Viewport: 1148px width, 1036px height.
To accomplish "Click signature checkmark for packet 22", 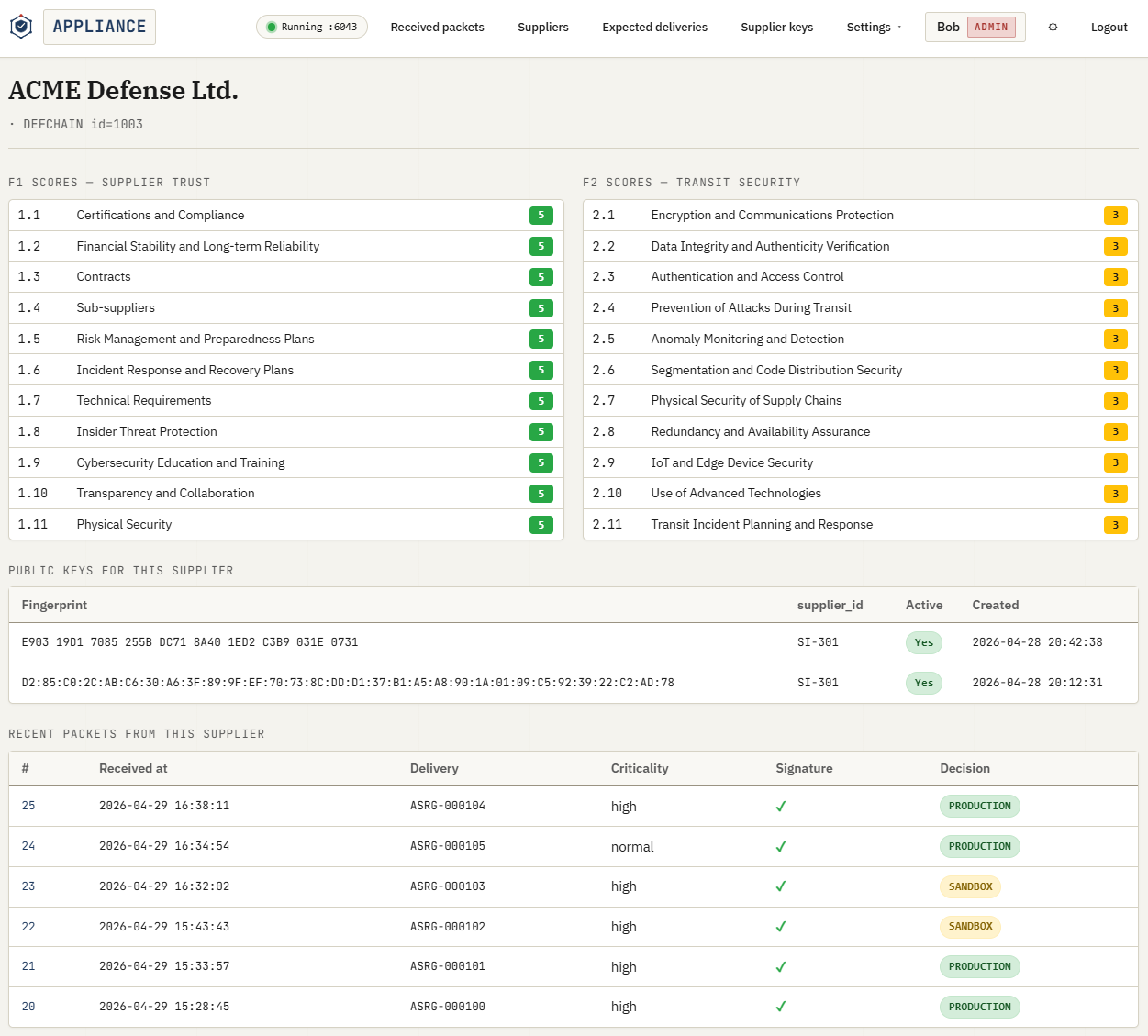I will (x=781, y=927).
